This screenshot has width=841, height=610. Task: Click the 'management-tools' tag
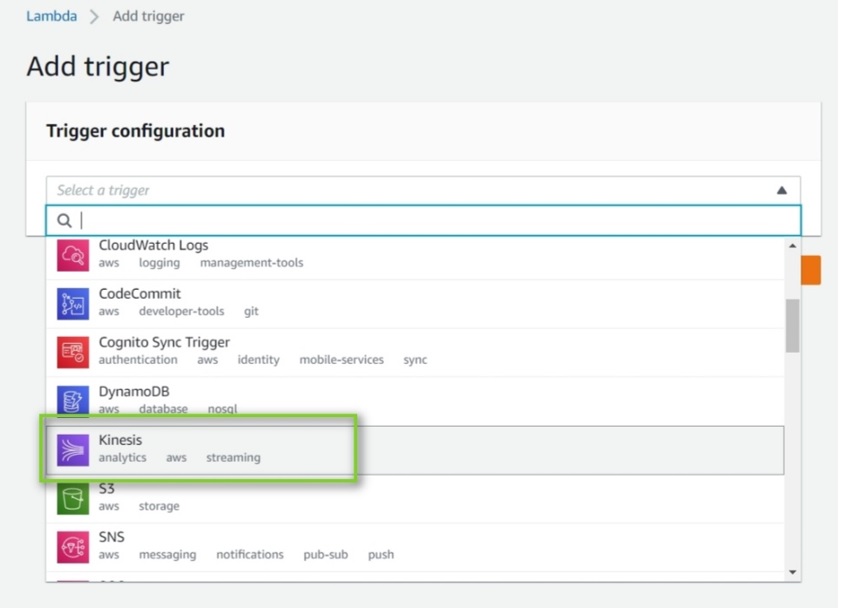252,263
